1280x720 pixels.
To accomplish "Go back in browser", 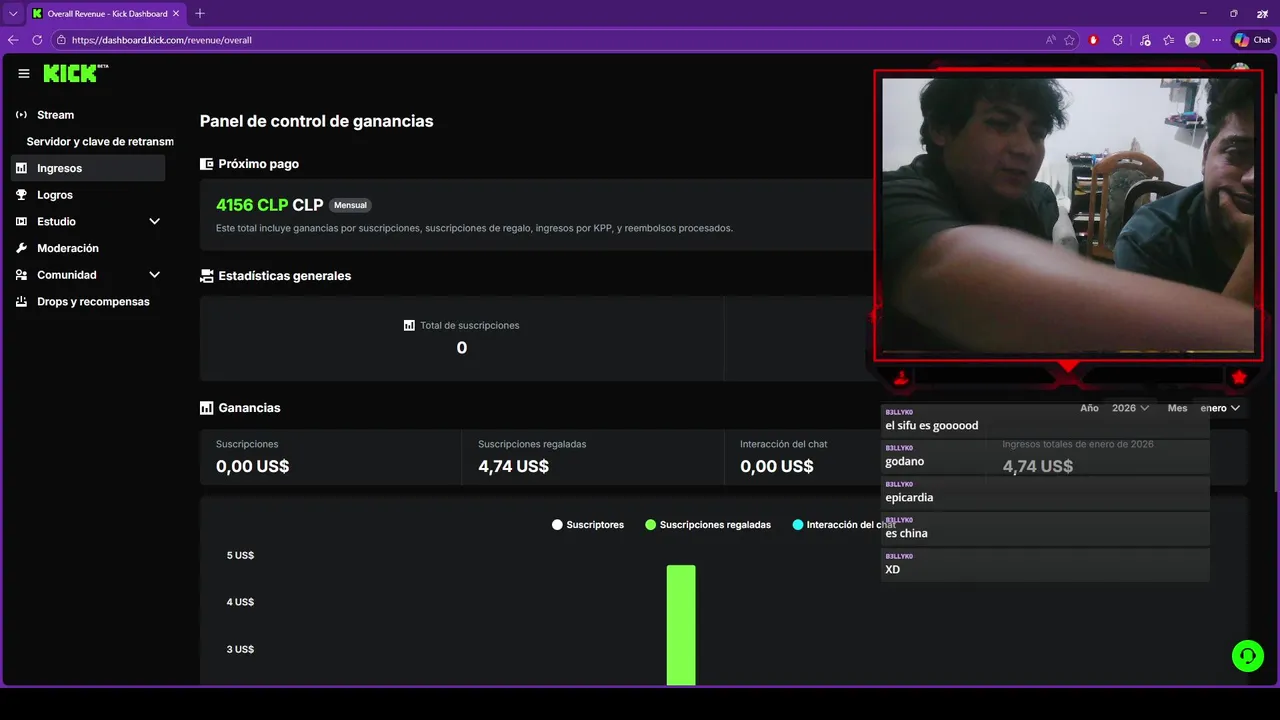I will [13, 40].
